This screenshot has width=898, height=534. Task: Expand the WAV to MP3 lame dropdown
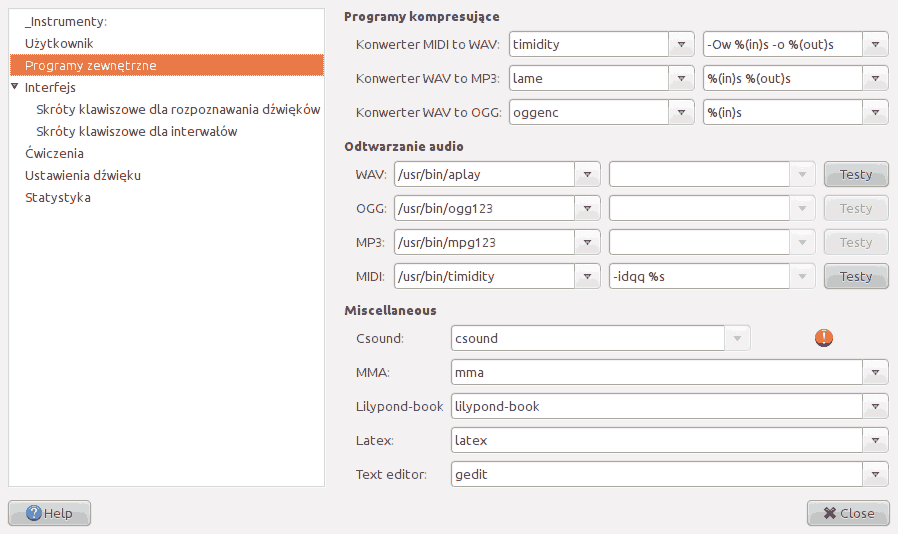click(682, 78)
